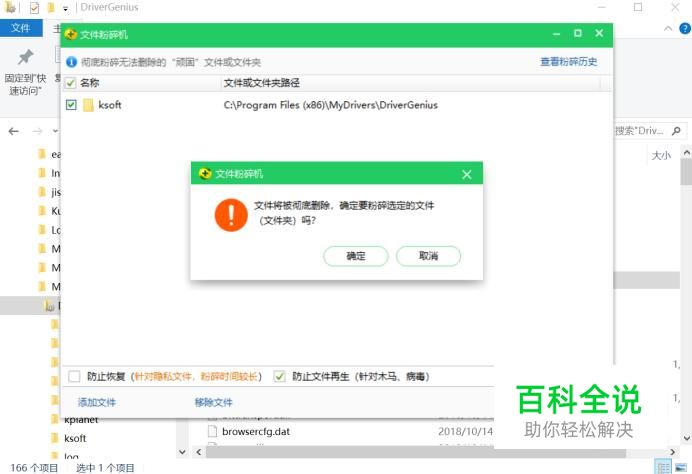Viewport: 692px width, 474px height.
Task: Click the magnifier search icon in Explorer
Action: tap(676, 131)
